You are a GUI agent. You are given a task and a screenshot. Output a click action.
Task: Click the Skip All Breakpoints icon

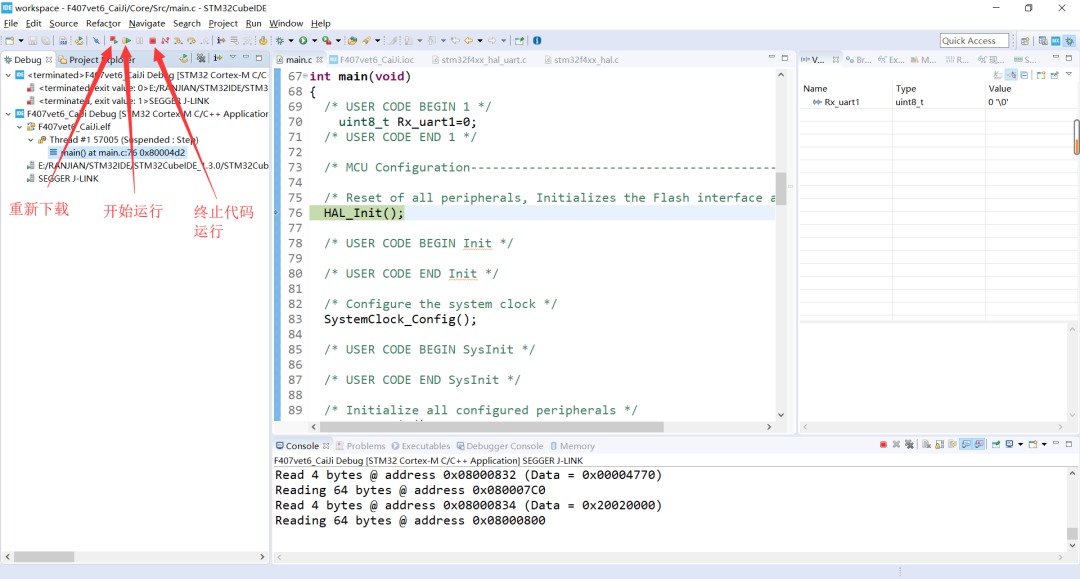[96, 41]
